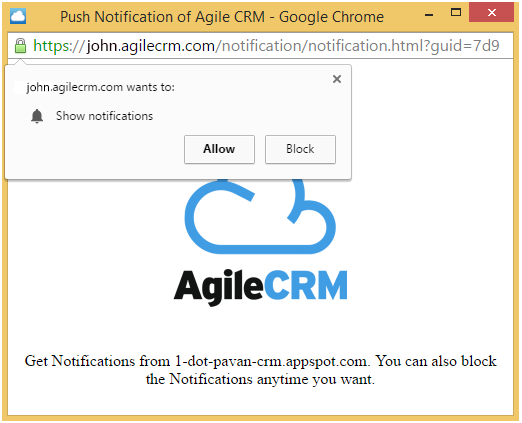Click the 1-dot-pavan-crm.appspot.com text
This screenshot has height=423, width=522.
[x=271, y=361]
